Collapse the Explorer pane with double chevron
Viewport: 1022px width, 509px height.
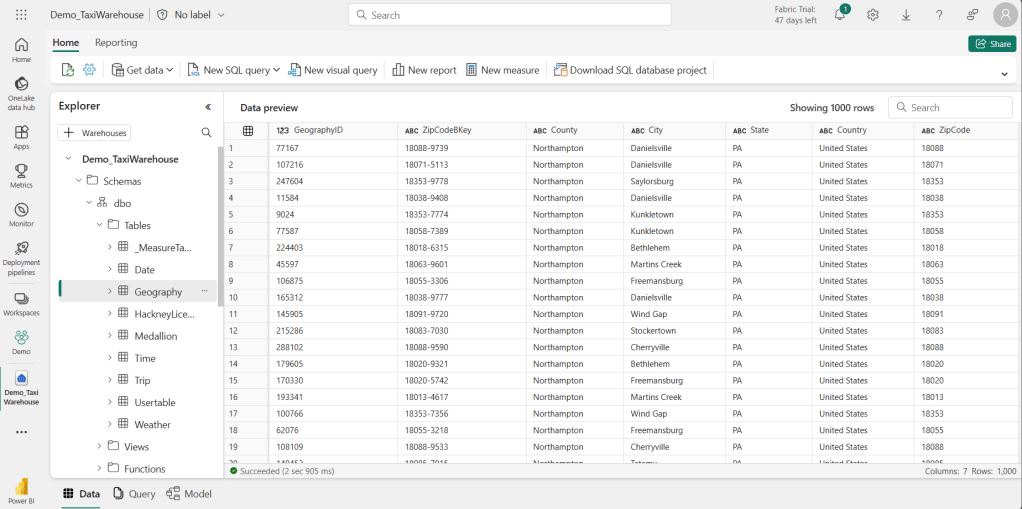tap(208, 106)
